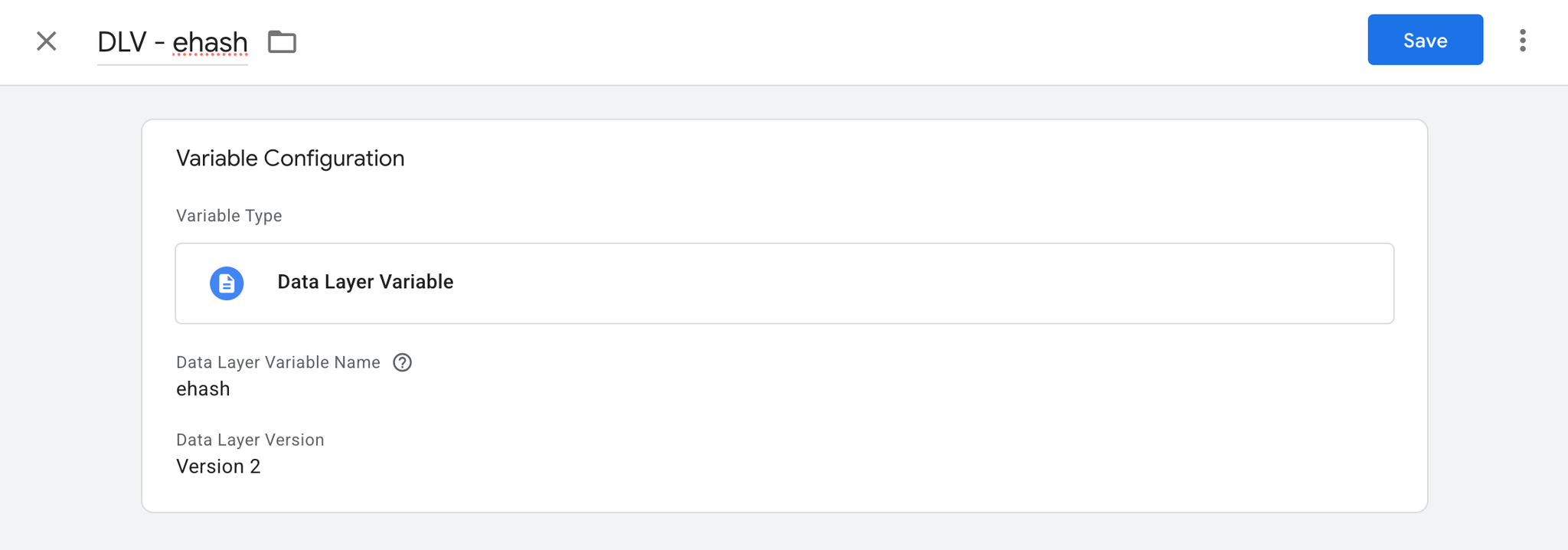This screenshot has height=550, width=1568.
Task: Click the empty right side of the Variable Type box
Action: pyautogui.click(x=1148, y=283)
